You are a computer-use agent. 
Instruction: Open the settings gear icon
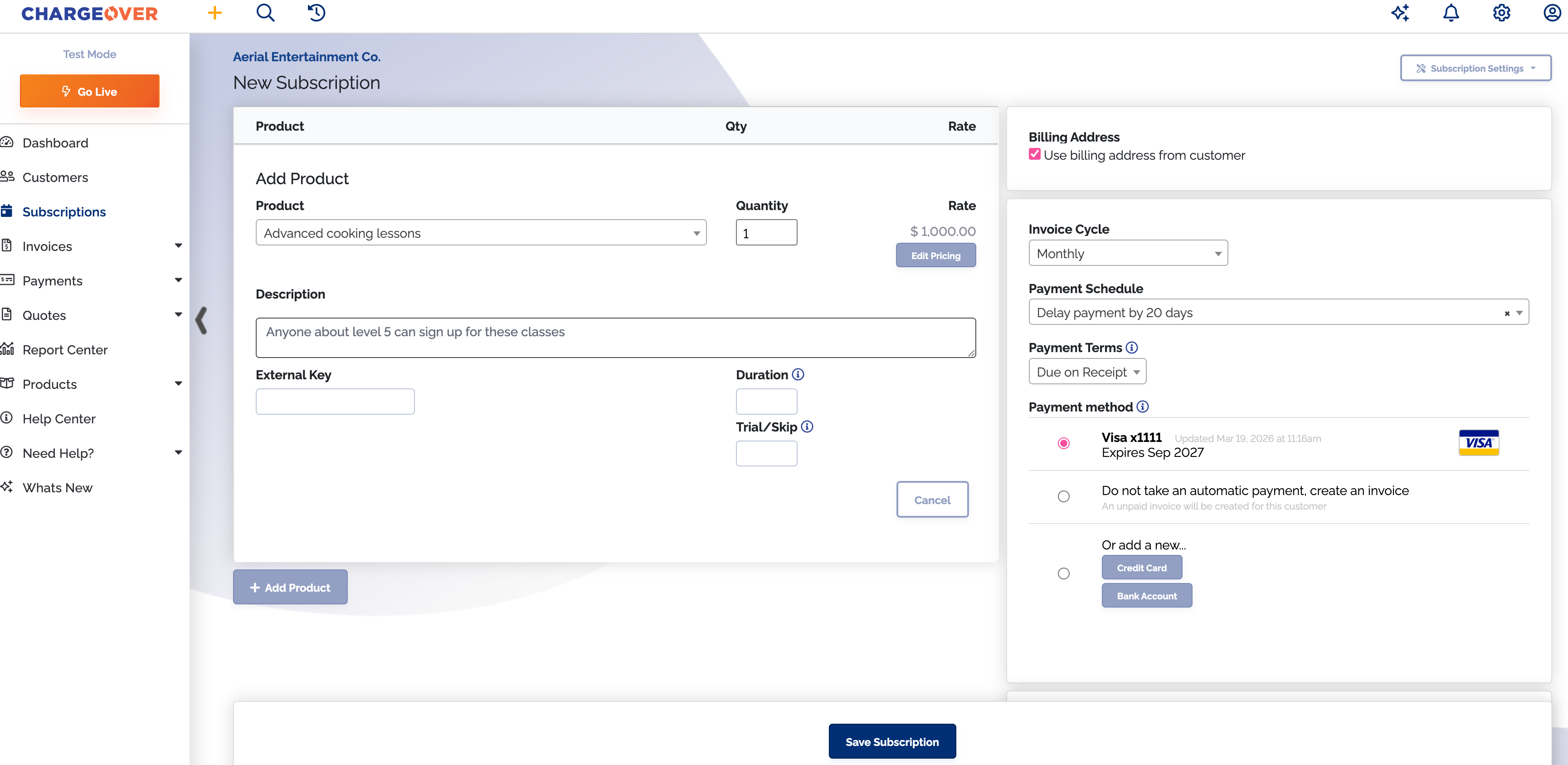1502,13
